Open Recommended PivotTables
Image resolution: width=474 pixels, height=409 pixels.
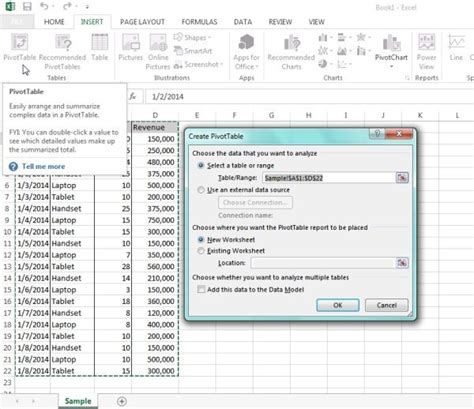tap(62, 52)
